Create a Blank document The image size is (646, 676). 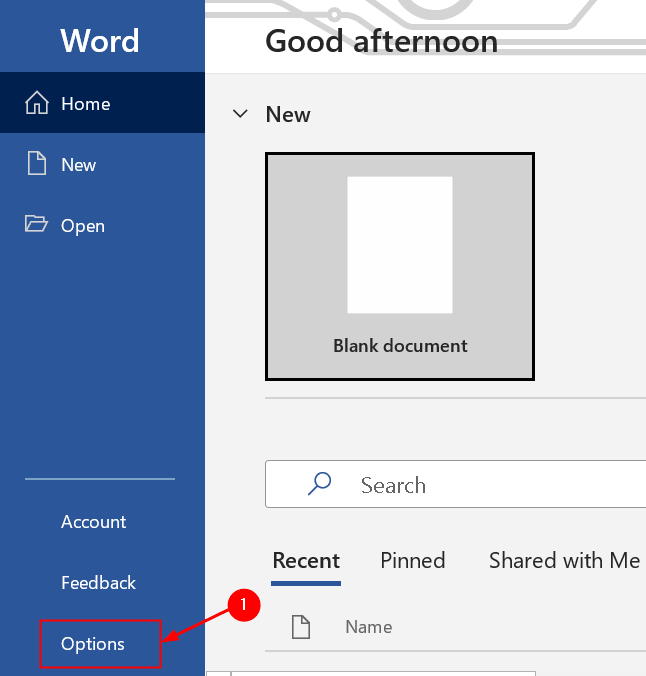[400, 266]
